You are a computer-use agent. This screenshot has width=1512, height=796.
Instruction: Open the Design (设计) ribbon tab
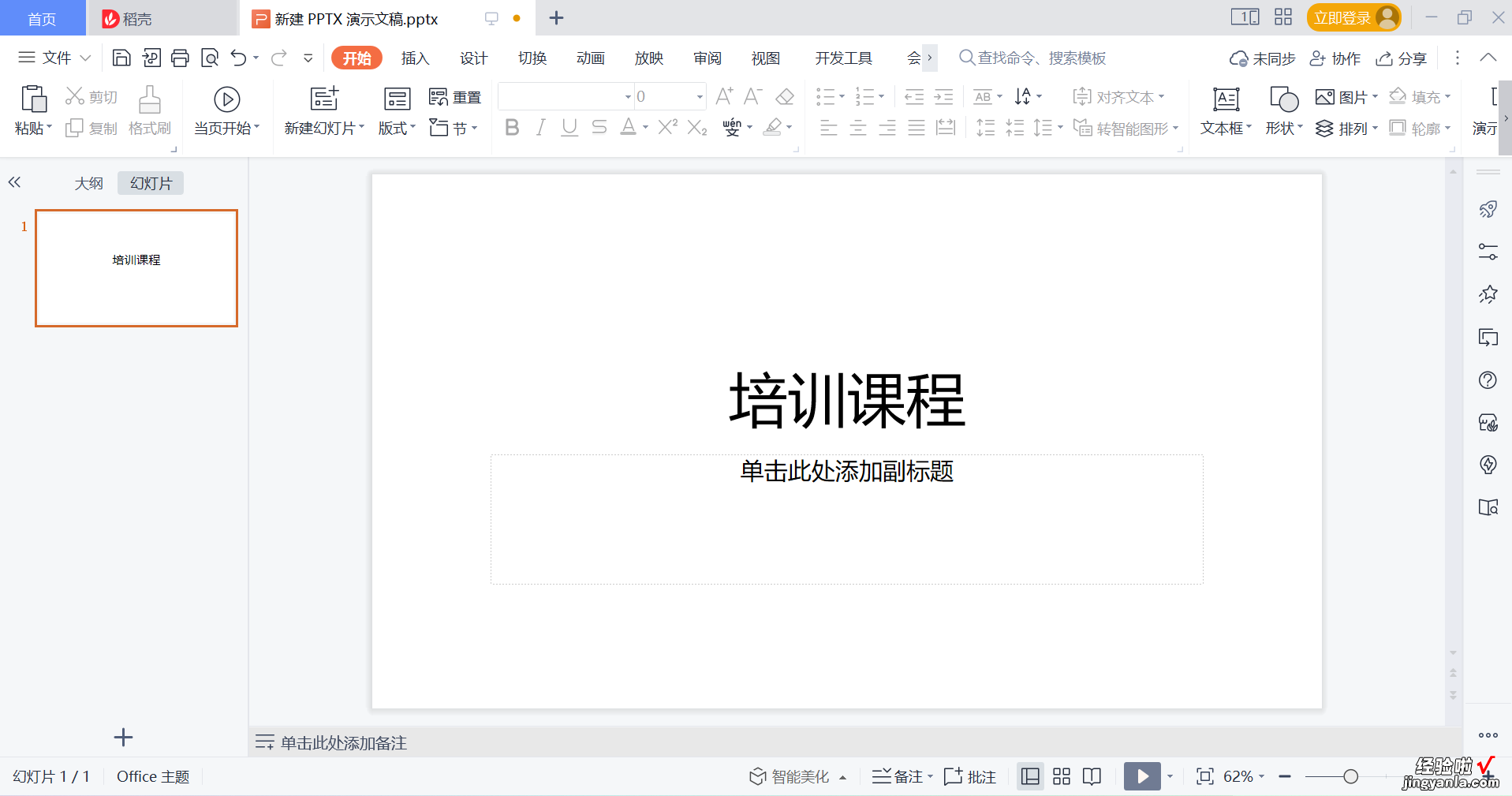pos(473,58)
